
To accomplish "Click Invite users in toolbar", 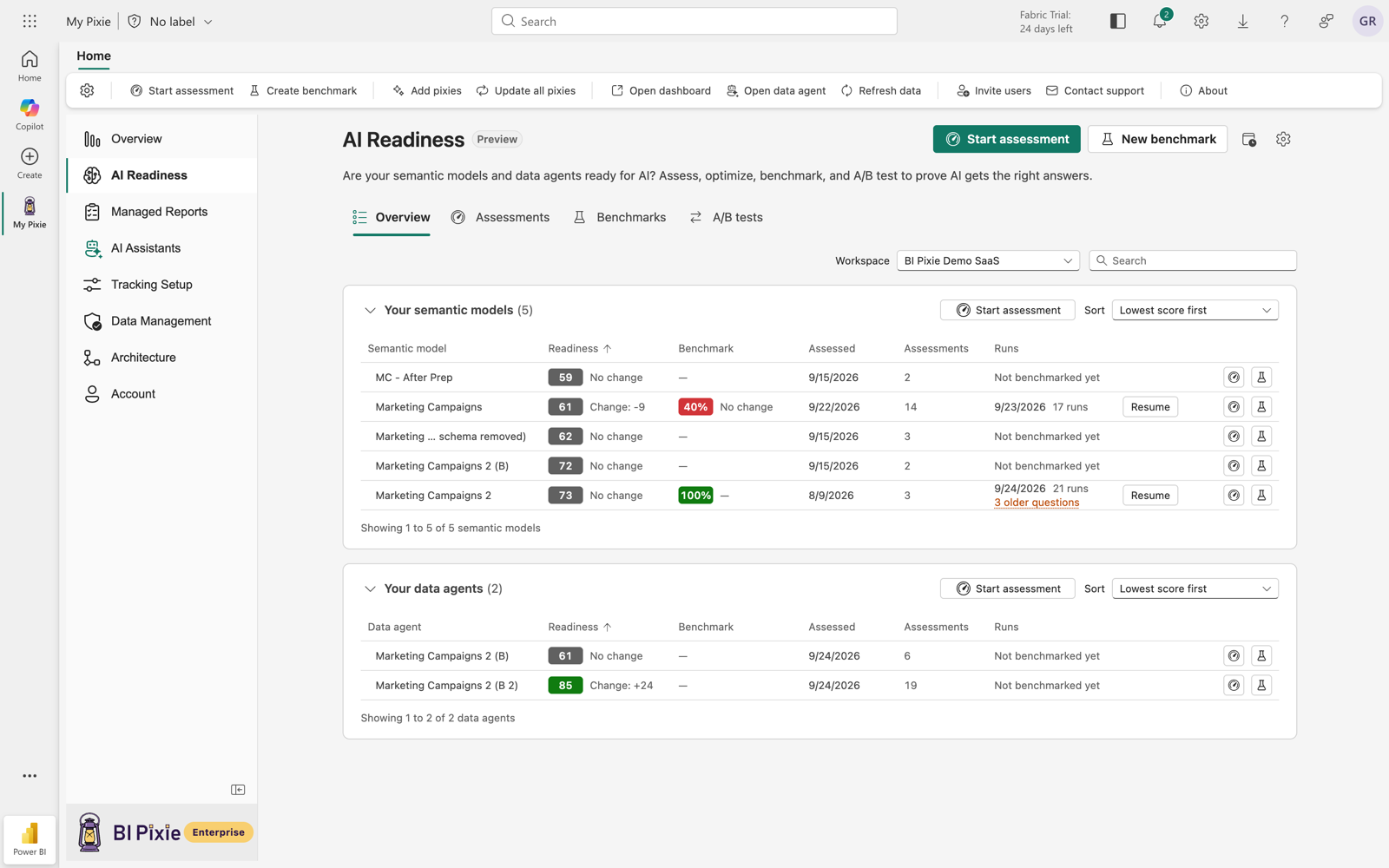I will click(993, 90).
